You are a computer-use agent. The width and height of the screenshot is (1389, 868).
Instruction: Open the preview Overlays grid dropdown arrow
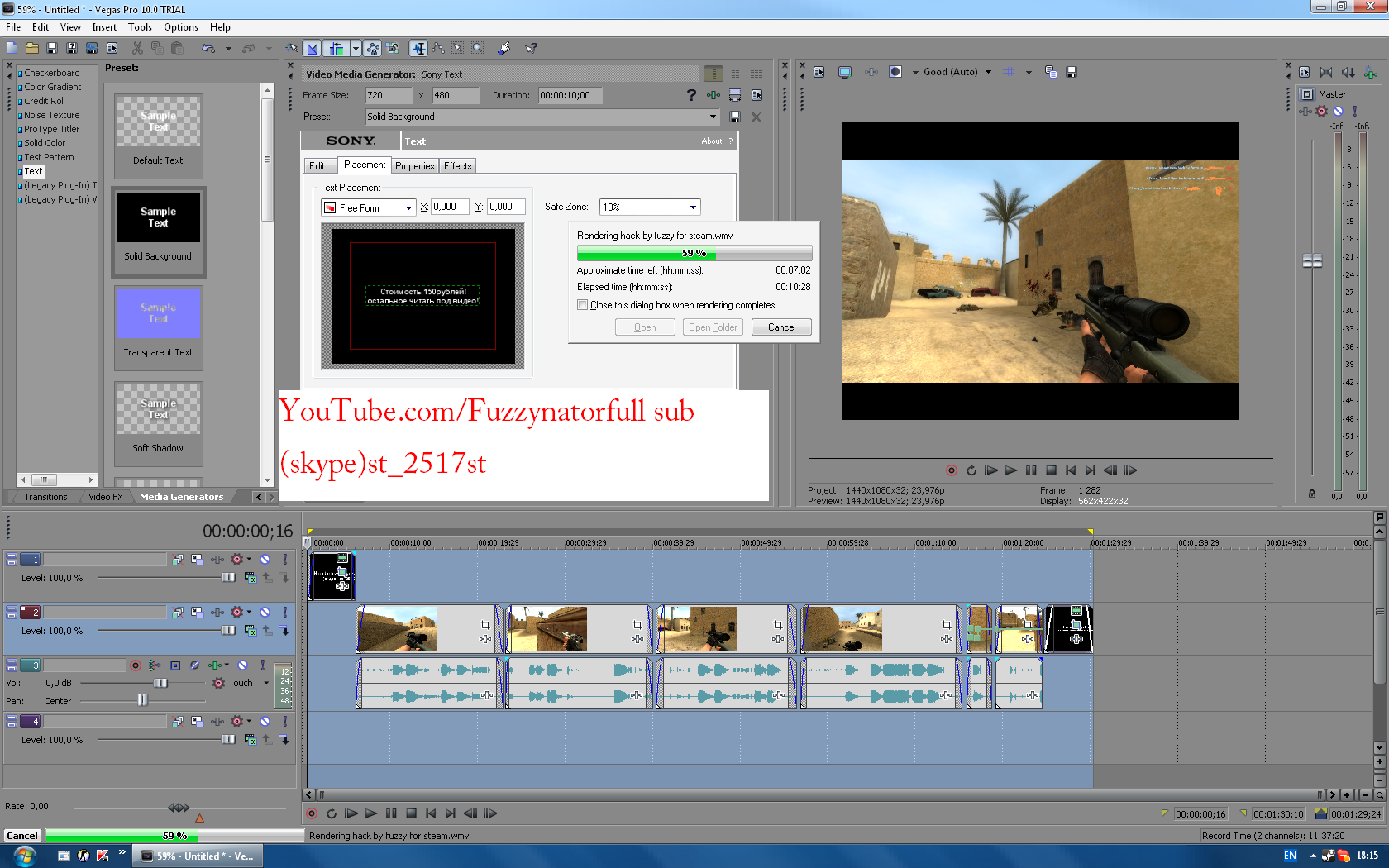coord(1029,72)
